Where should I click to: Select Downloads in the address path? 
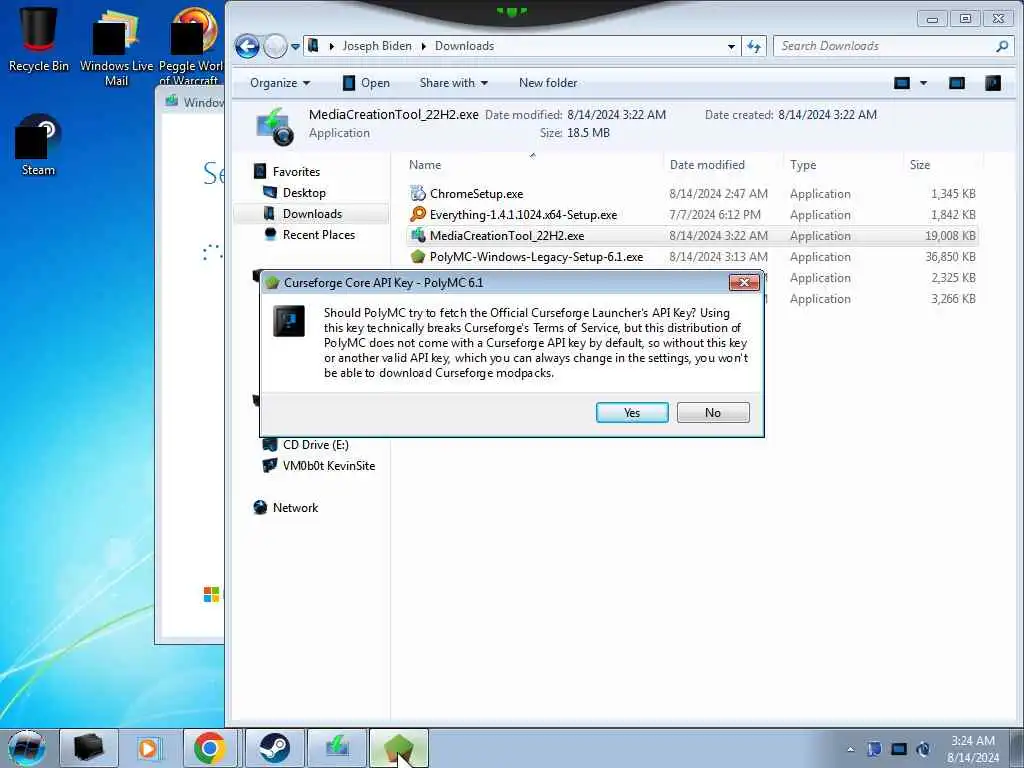click(x=464, y=46)
